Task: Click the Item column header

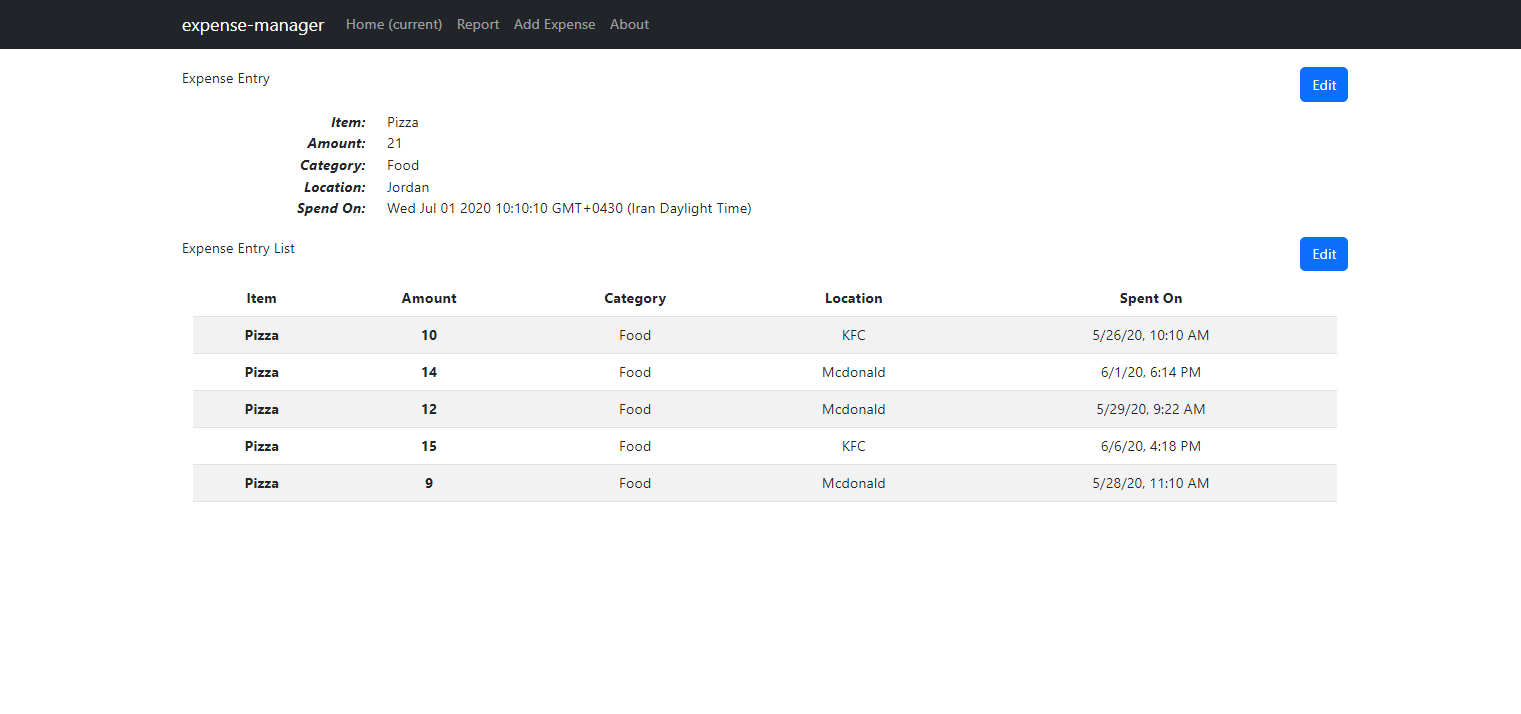Action: [x=261, y=298]
